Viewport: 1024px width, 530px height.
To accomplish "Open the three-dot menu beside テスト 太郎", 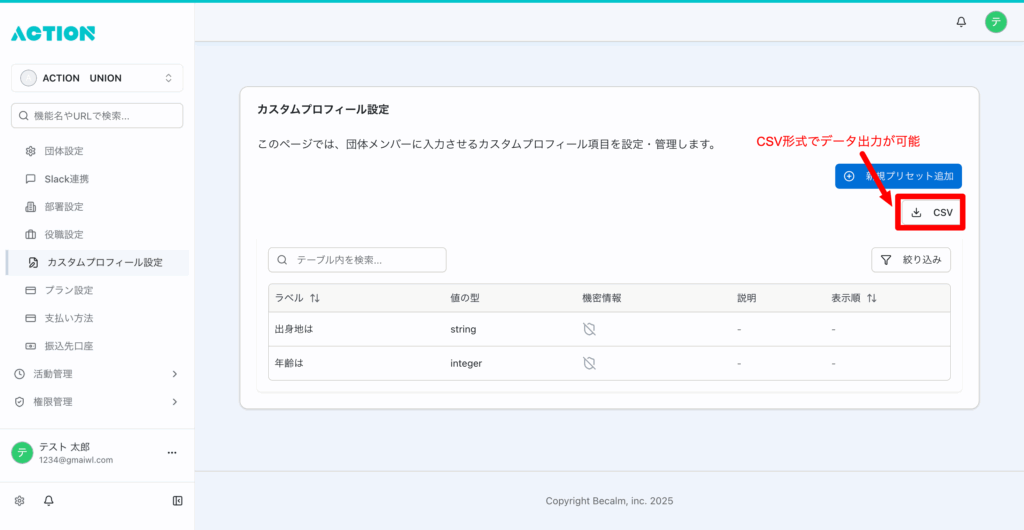I will point(171,453).
